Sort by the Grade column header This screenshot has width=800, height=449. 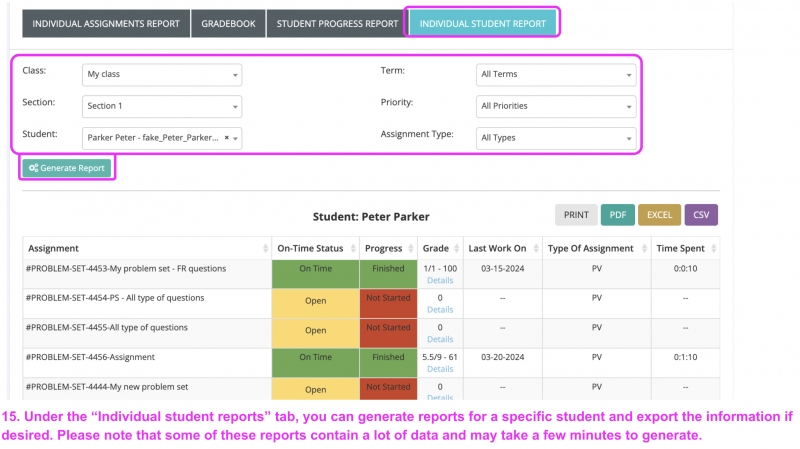440,248
